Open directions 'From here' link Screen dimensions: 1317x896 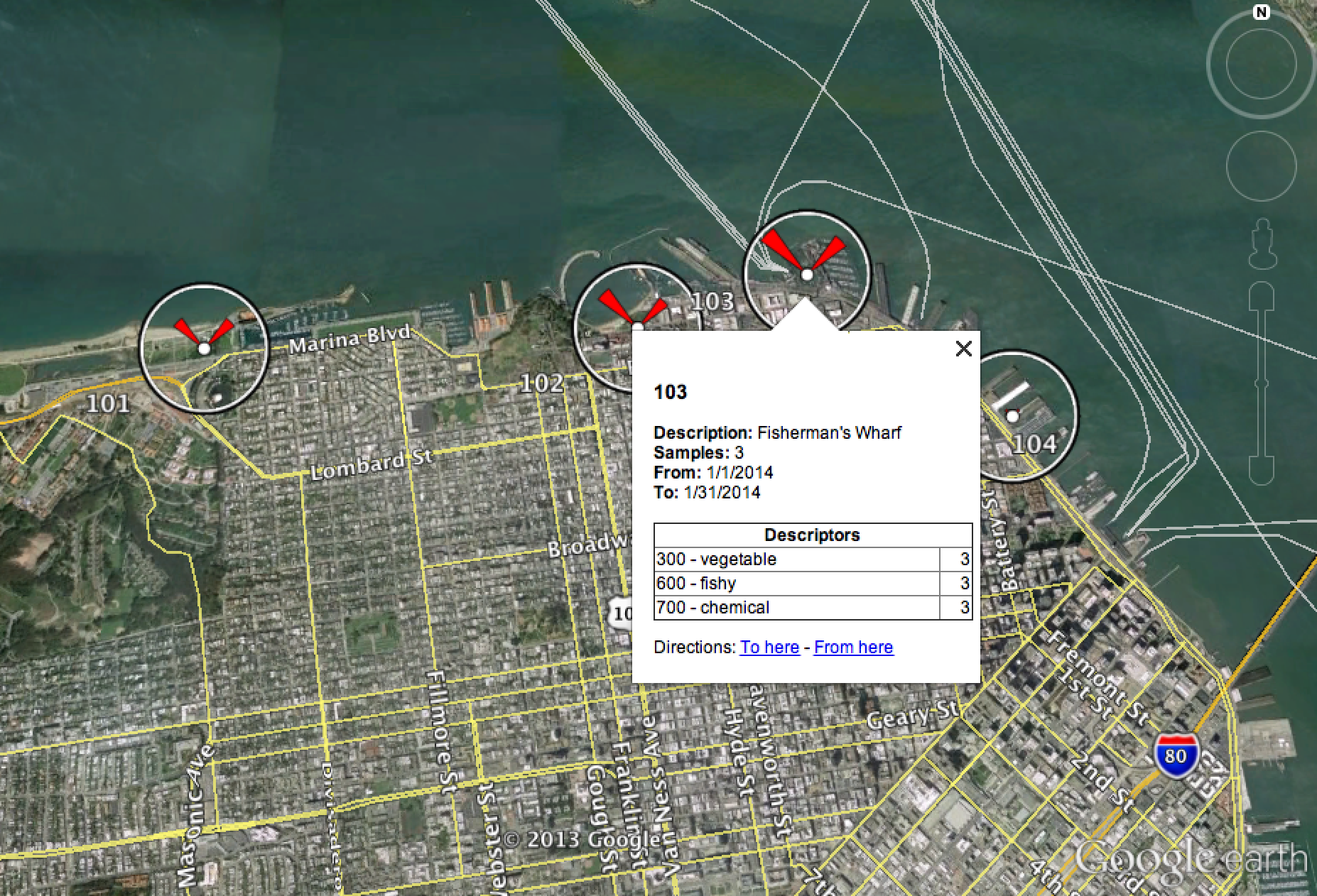coord(853,647)
